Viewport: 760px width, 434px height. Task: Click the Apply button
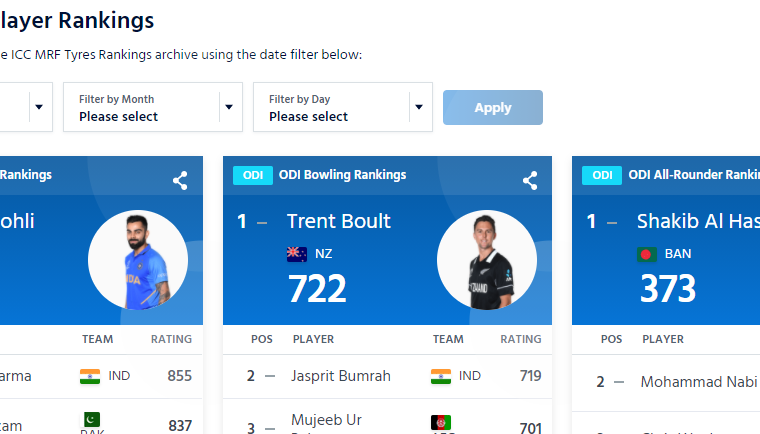493,108
